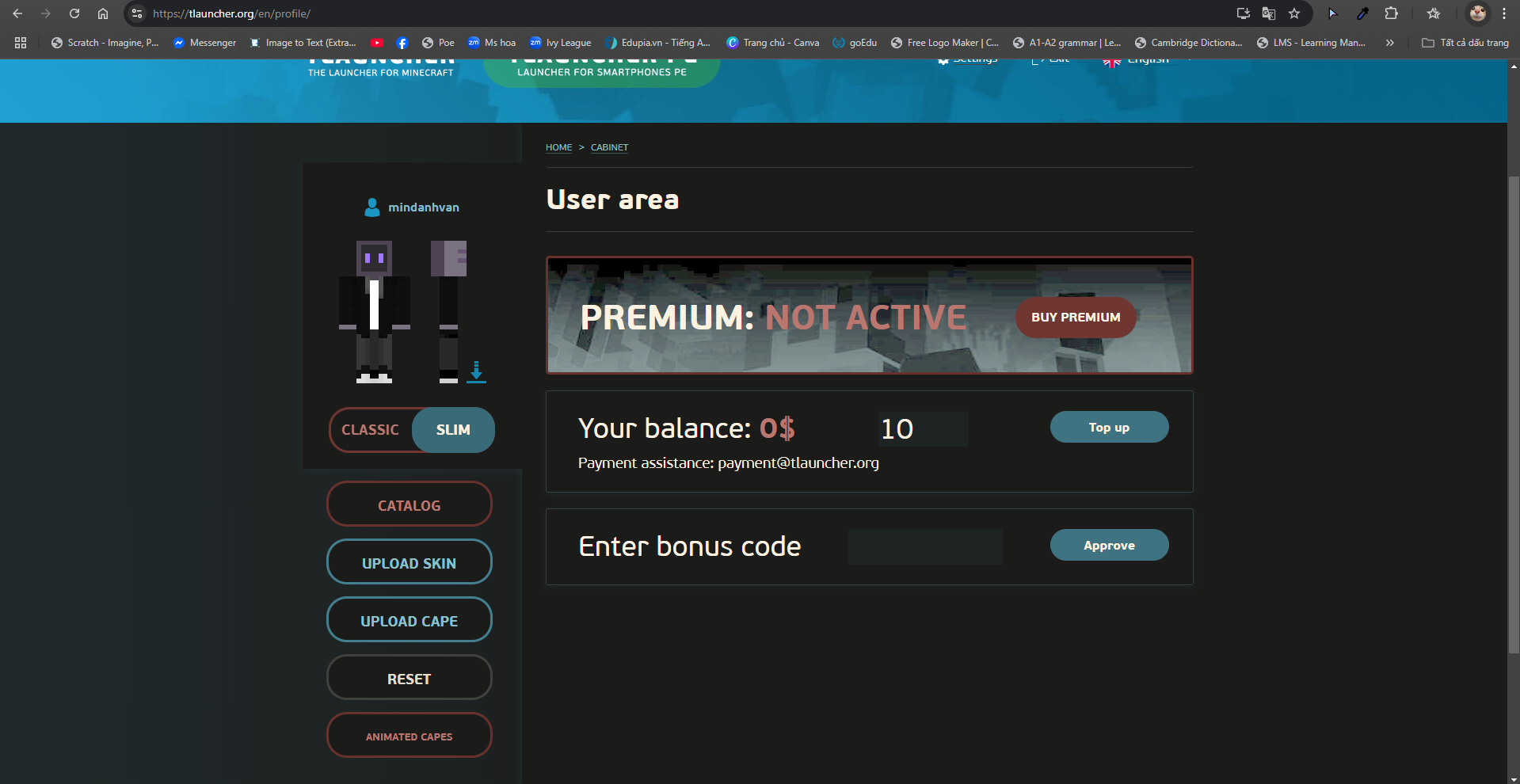
Task: Click the Upload Cape button
Action: click(x=410, y=620)
